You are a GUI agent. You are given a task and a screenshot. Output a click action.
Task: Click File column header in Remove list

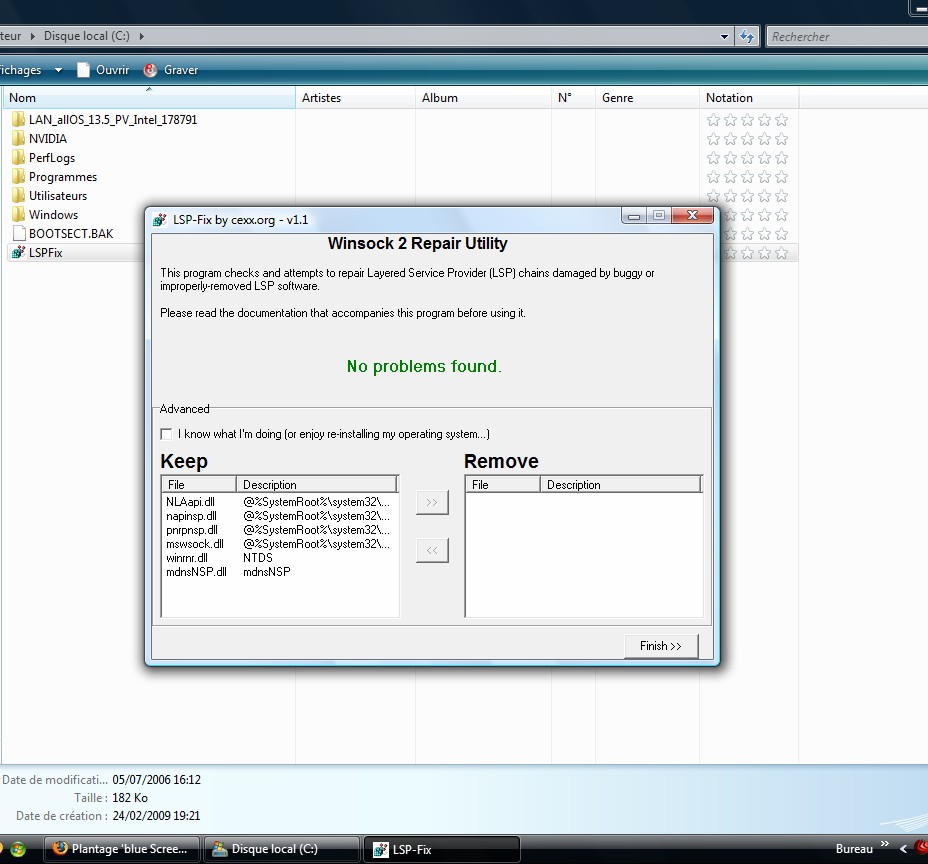click(x=503, y=485)
